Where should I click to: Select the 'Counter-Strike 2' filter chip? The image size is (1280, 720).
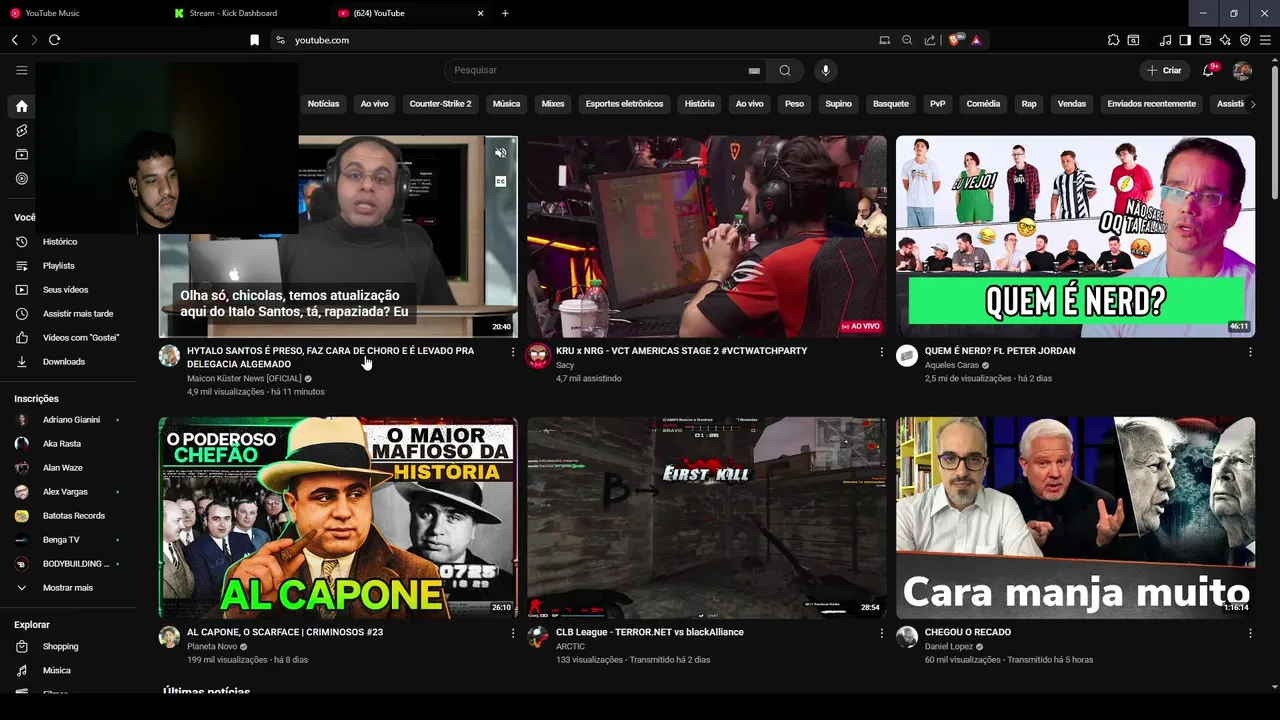coord(440,104)
